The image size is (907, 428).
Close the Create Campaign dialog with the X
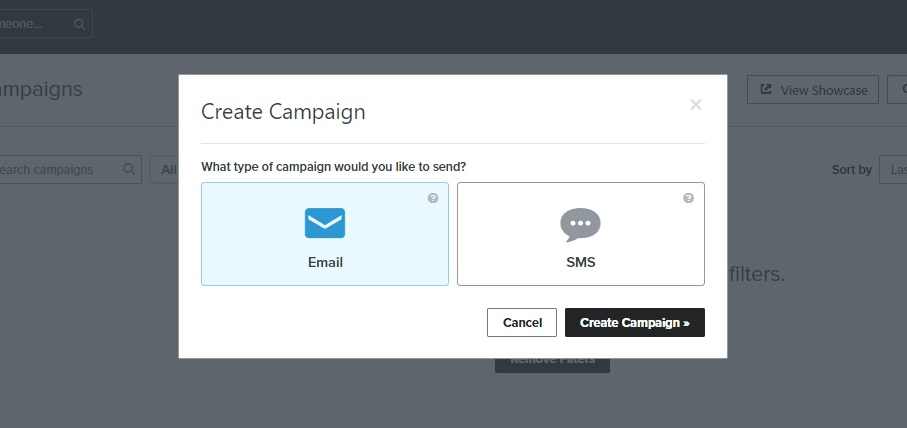click(x=696, y=105)
